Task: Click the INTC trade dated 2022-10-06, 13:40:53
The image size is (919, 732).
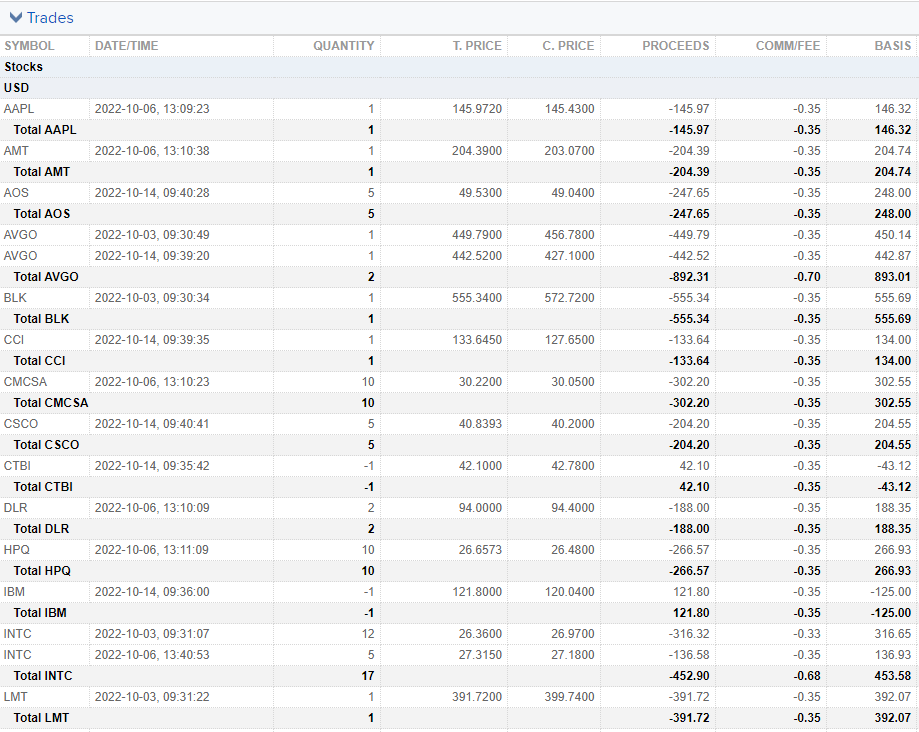Action: pyautogui.click(x=152, y=655)
